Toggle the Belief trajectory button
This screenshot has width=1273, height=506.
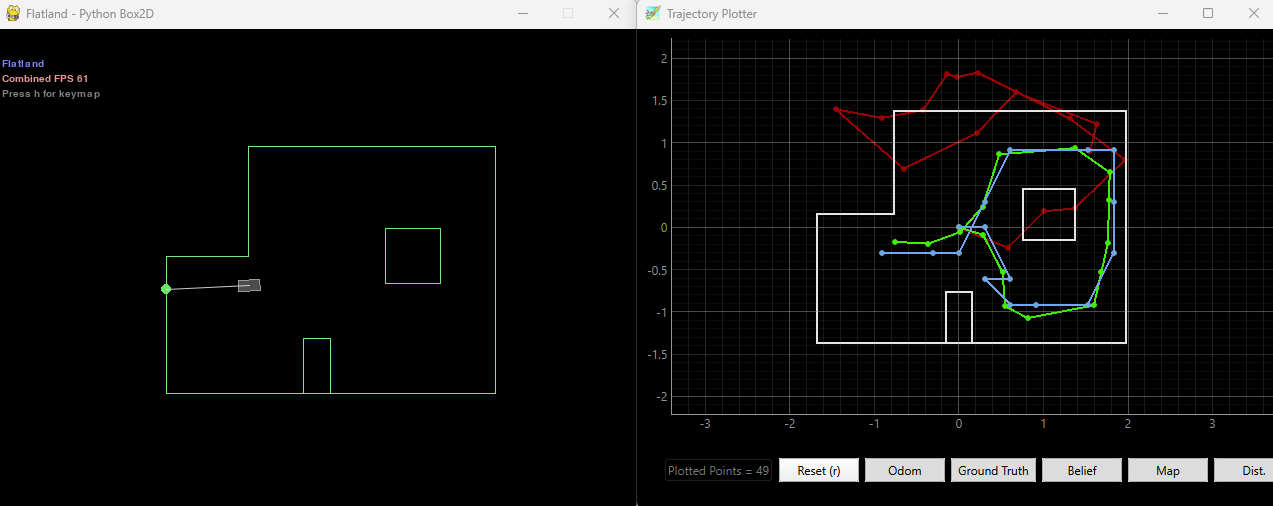pyautogui.click(x=1081, y=470)
